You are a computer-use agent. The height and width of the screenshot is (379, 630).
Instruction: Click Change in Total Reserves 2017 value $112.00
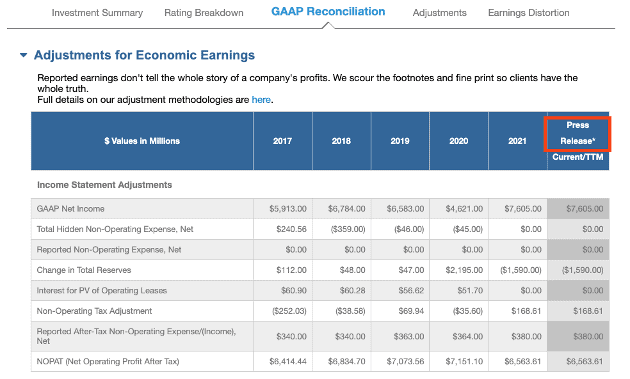coord(291,270)
